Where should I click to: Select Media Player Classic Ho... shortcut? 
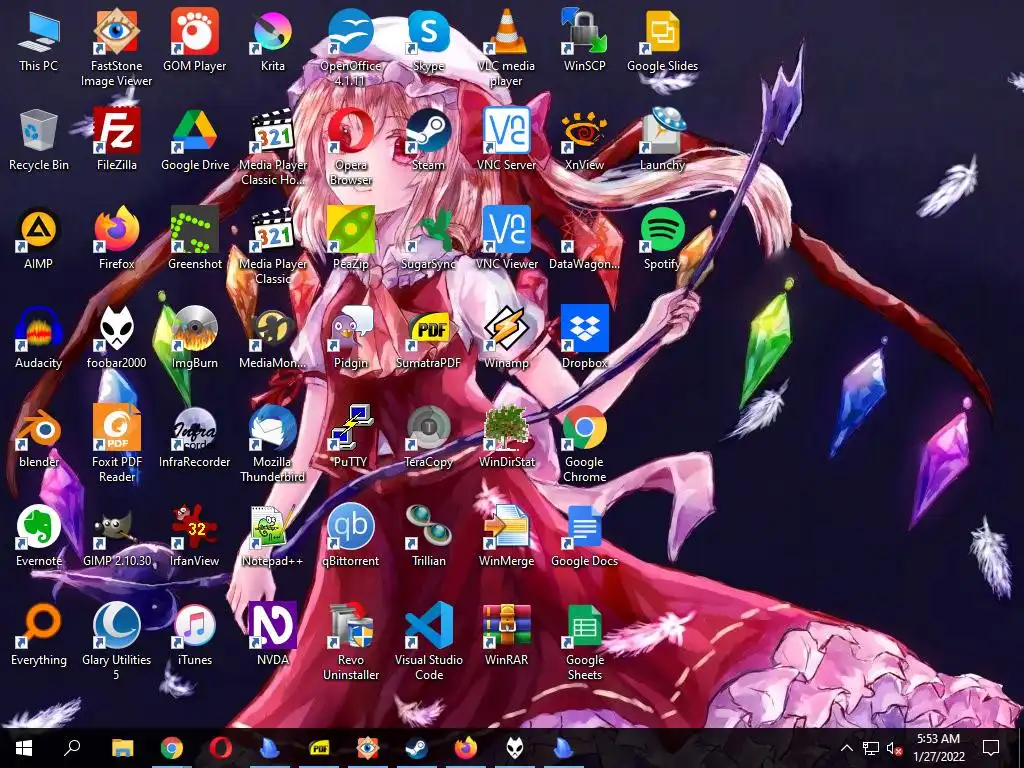(272, 148)
